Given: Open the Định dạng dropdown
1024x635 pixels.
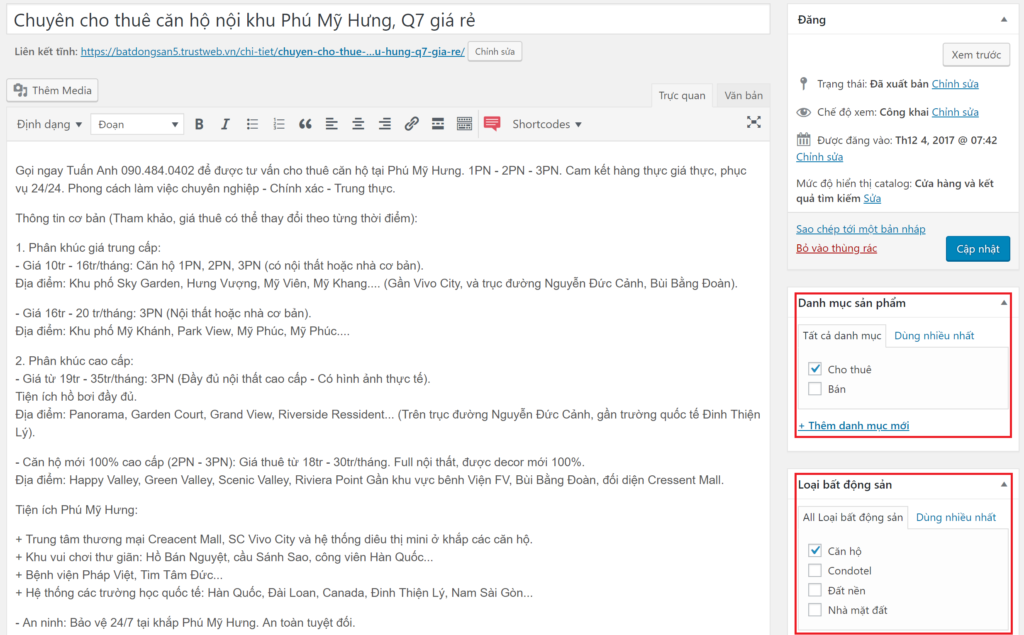Looking at the screenshot, I should (49, 124).
